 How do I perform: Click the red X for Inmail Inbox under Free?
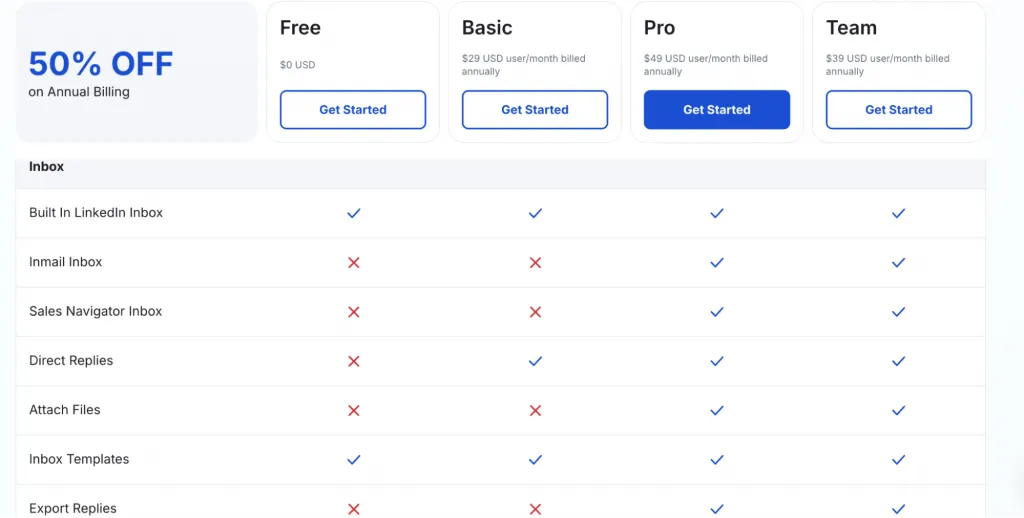[353, 263]
